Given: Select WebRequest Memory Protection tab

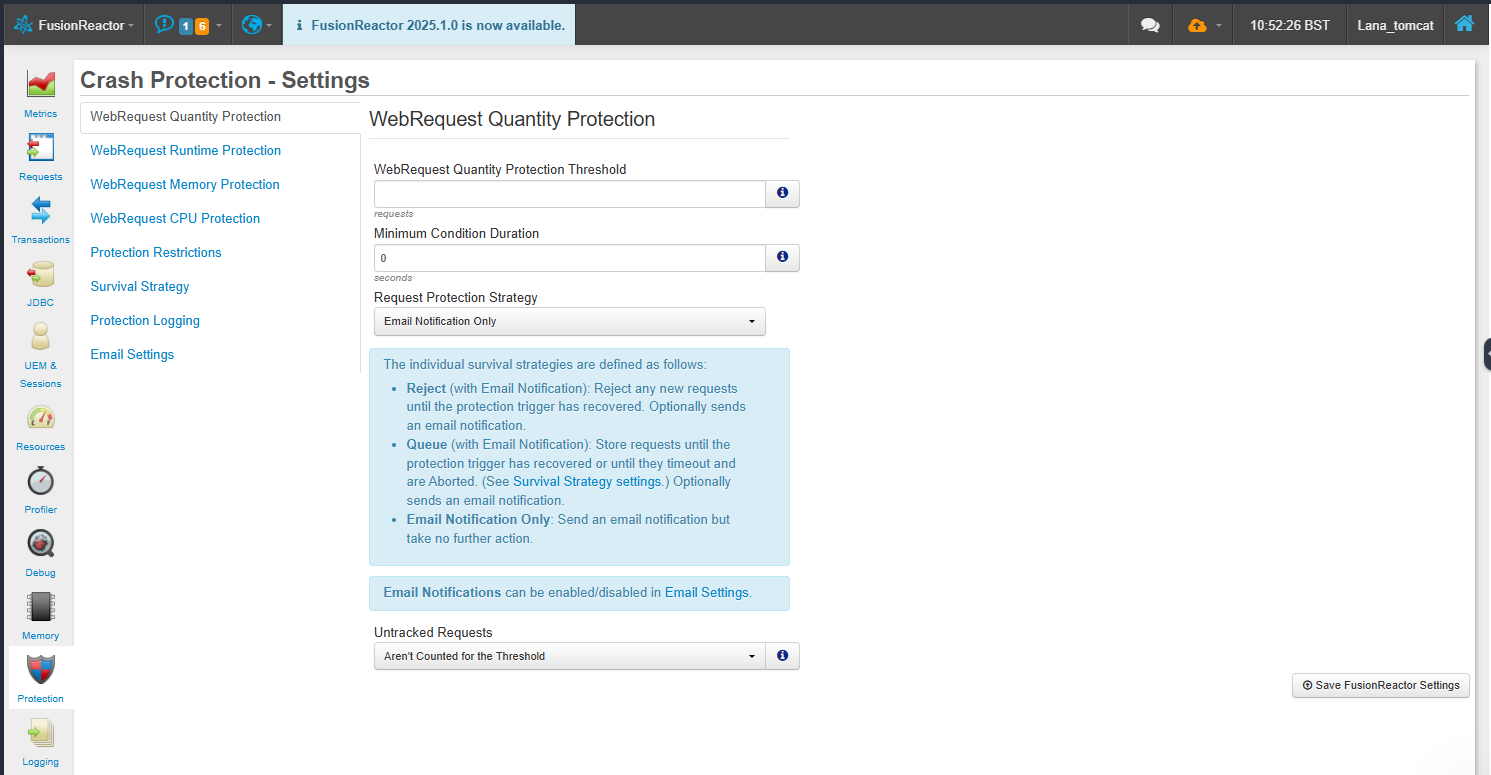Looking at the screenshot, I should 185,185.
